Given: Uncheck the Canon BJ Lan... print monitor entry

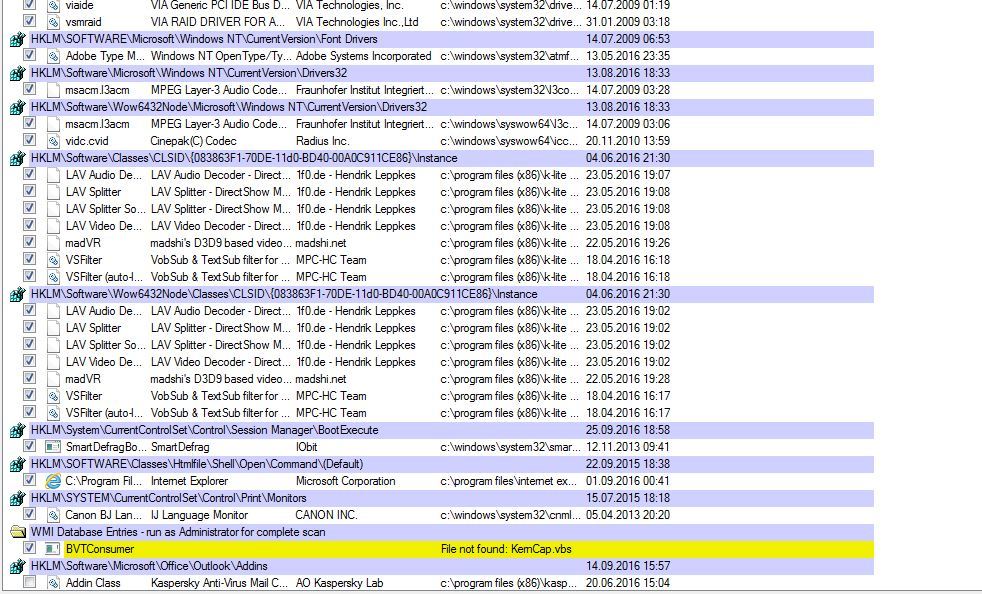Looking at the screenshot, I should point(29,514).
